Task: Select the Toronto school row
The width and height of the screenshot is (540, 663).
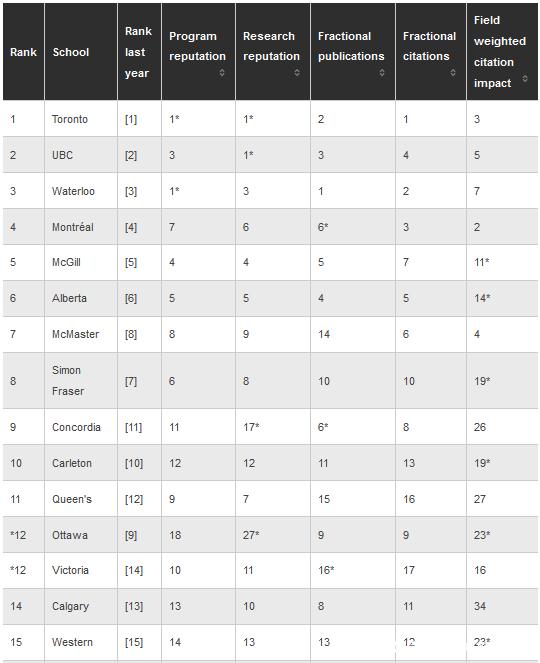Action: pyautogui.click(x=271, y=119)
